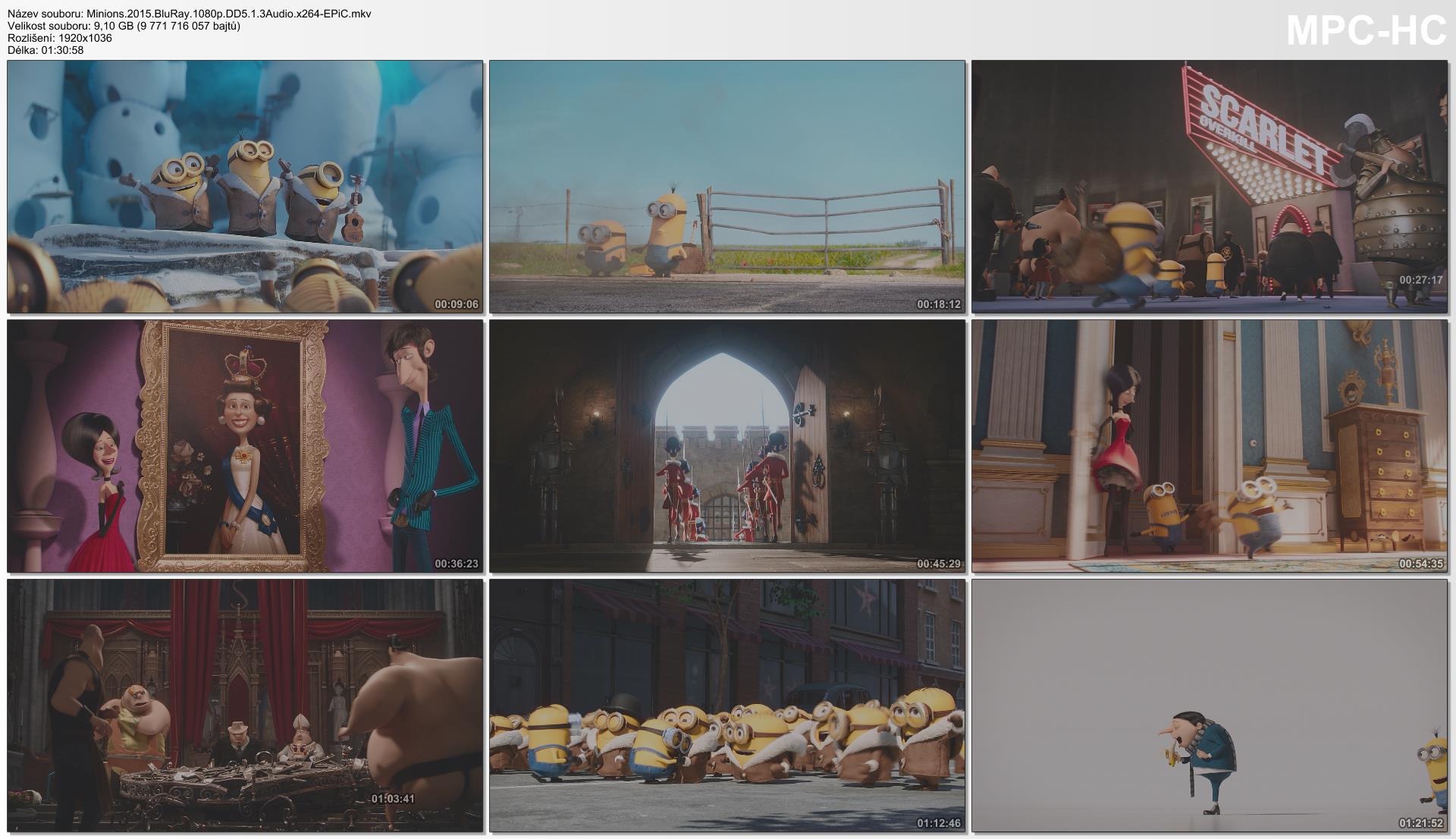The width and height of the screenshot is (1456, 839).
Task: Select the minion crowd thumbnail at 01:12:46
Action: [x=727, y=705]
